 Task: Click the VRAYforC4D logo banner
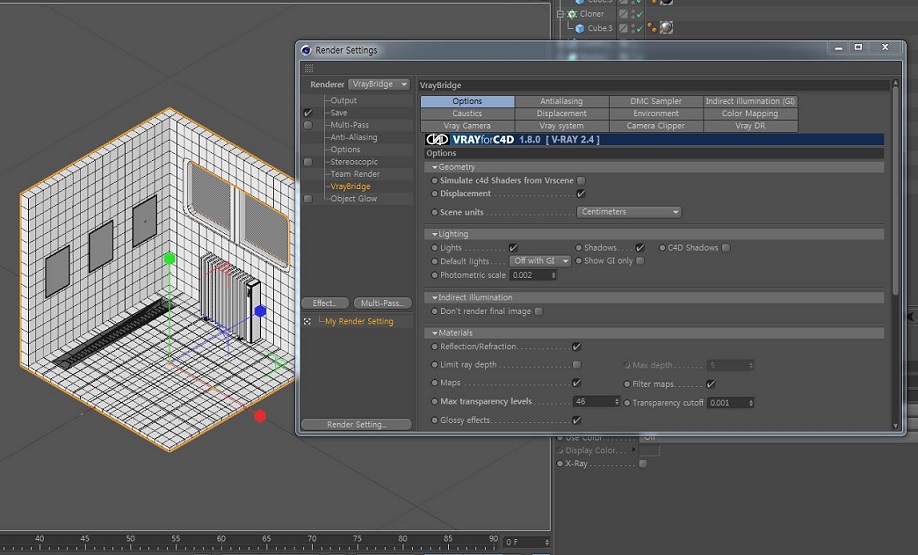pyautogui.click(x=654, y=139)
